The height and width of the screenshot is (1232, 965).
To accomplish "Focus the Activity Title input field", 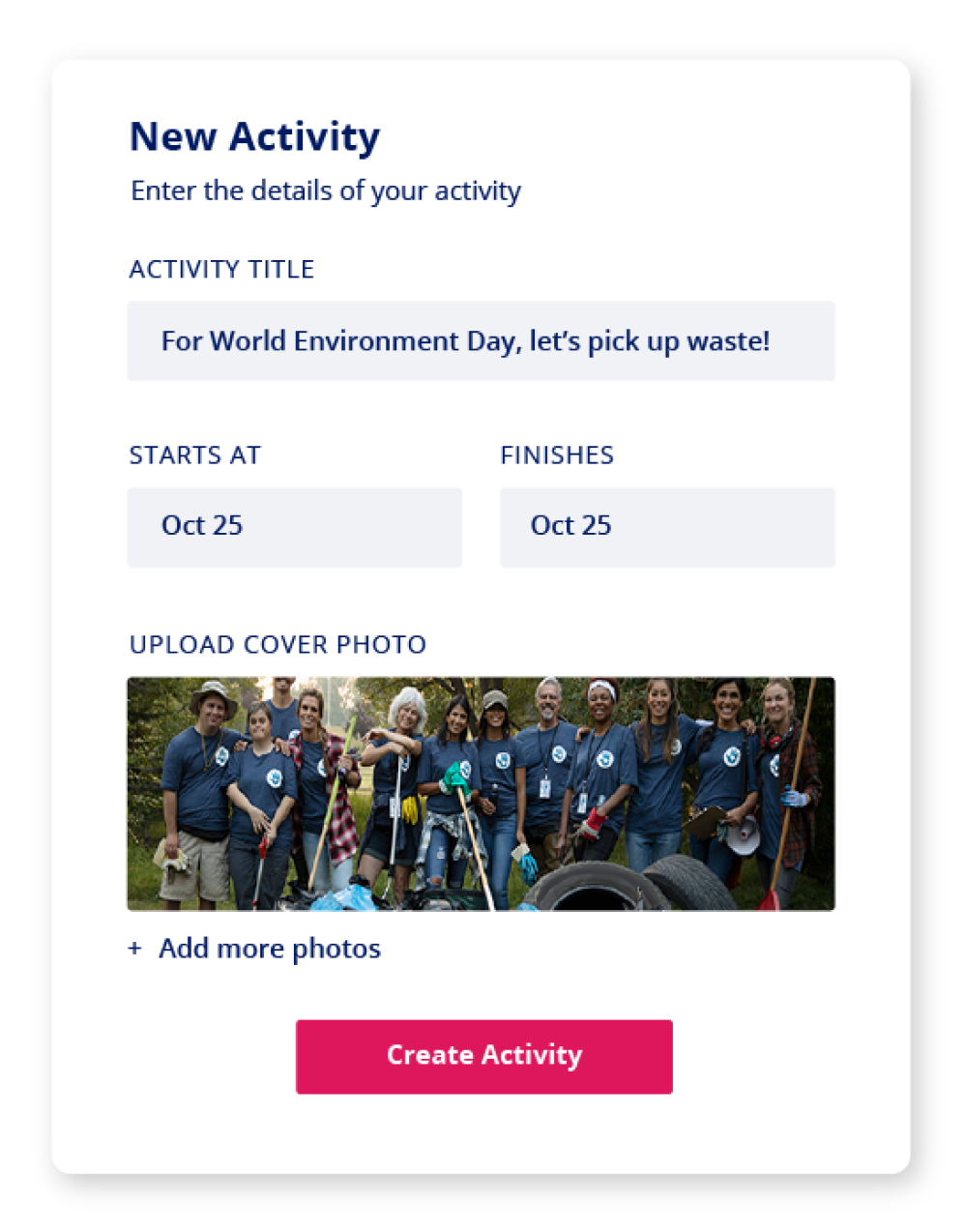I will 481,340.
